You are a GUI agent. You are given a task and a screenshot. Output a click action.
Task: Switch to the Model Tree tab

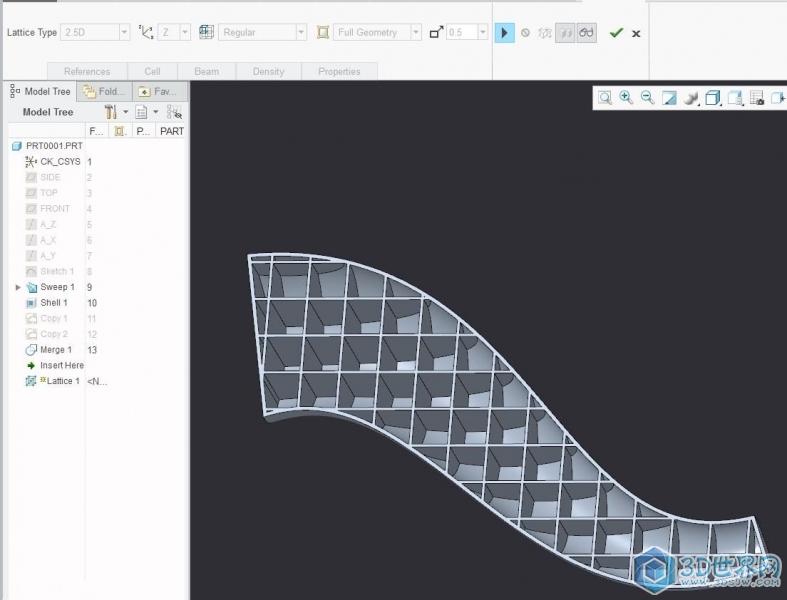point(41,91)
